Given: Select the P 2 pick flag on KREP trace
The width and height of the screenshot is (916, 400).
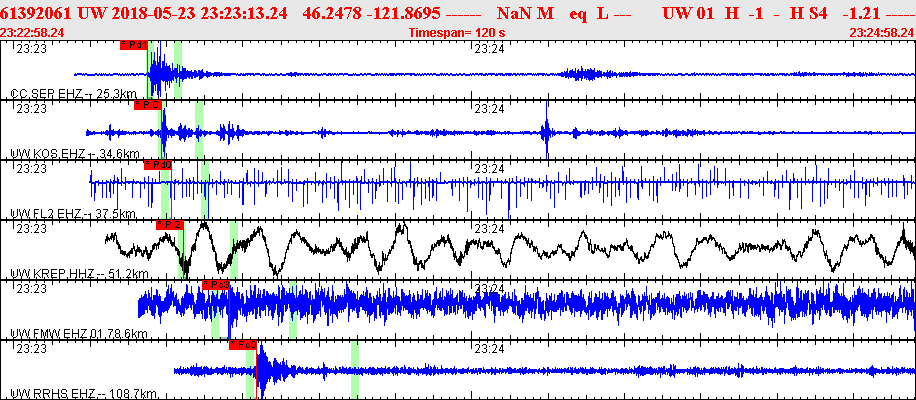Looking at the screenshot, I should click(169, 225).
